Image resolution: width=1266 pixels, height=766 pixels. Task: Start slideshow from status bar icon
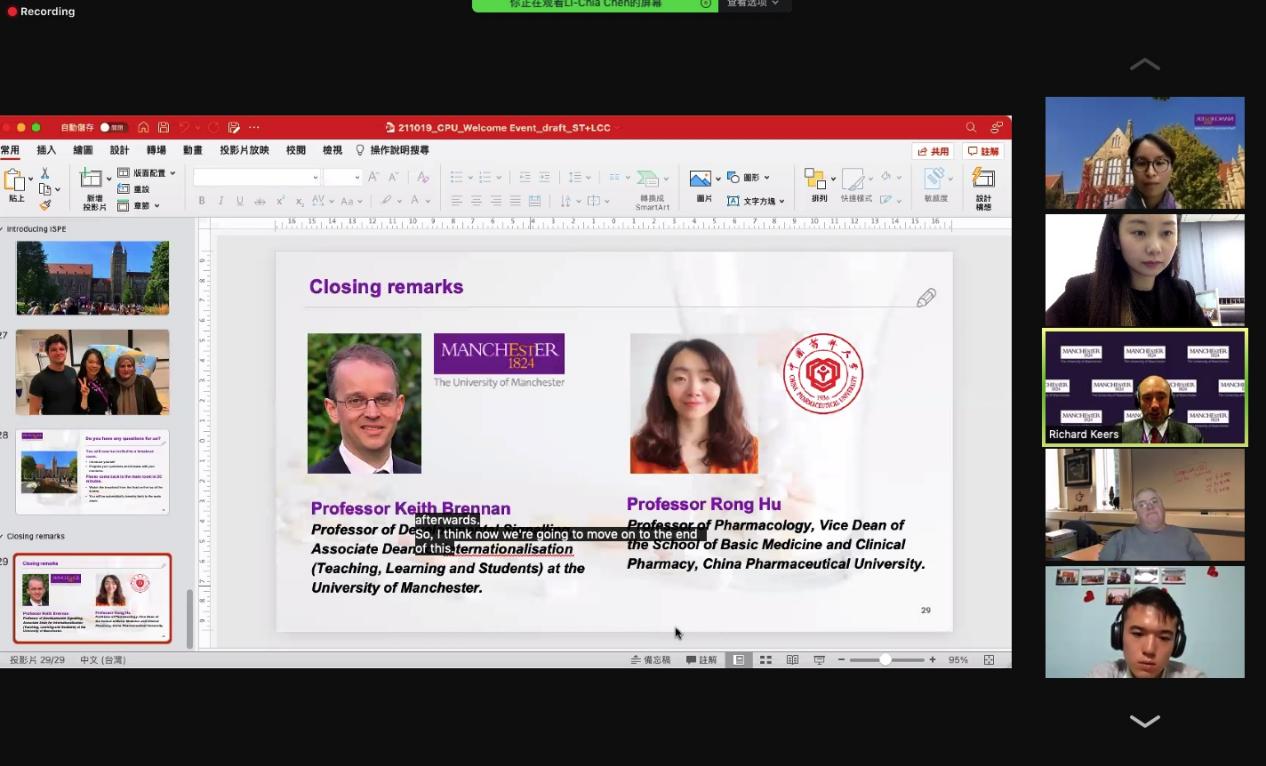[819, 660]
